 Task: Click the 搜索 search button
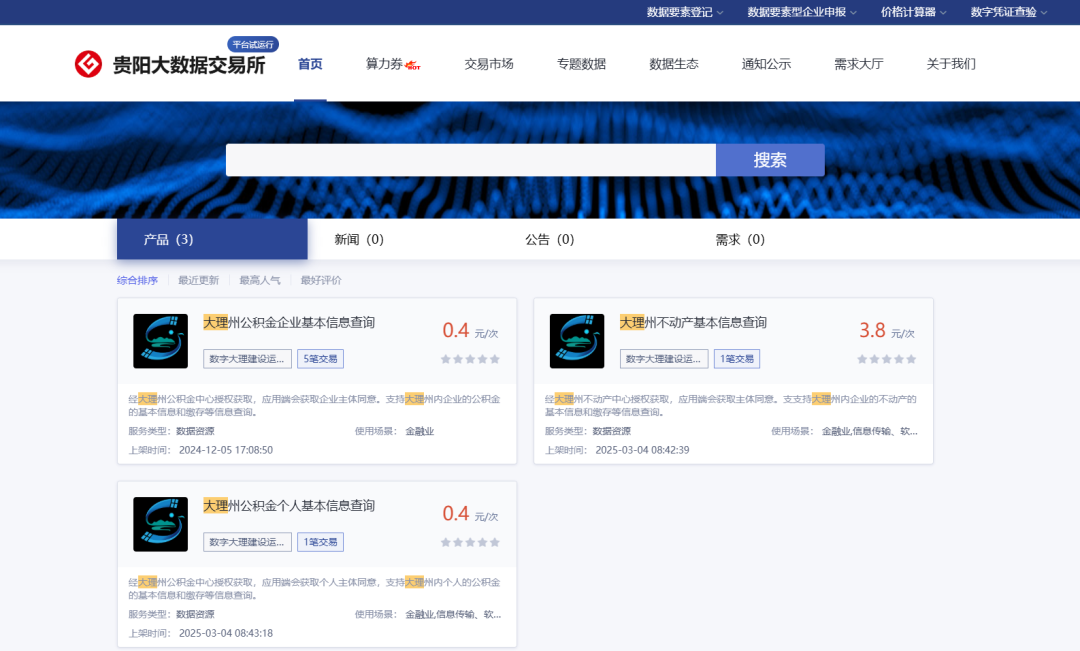770,159
